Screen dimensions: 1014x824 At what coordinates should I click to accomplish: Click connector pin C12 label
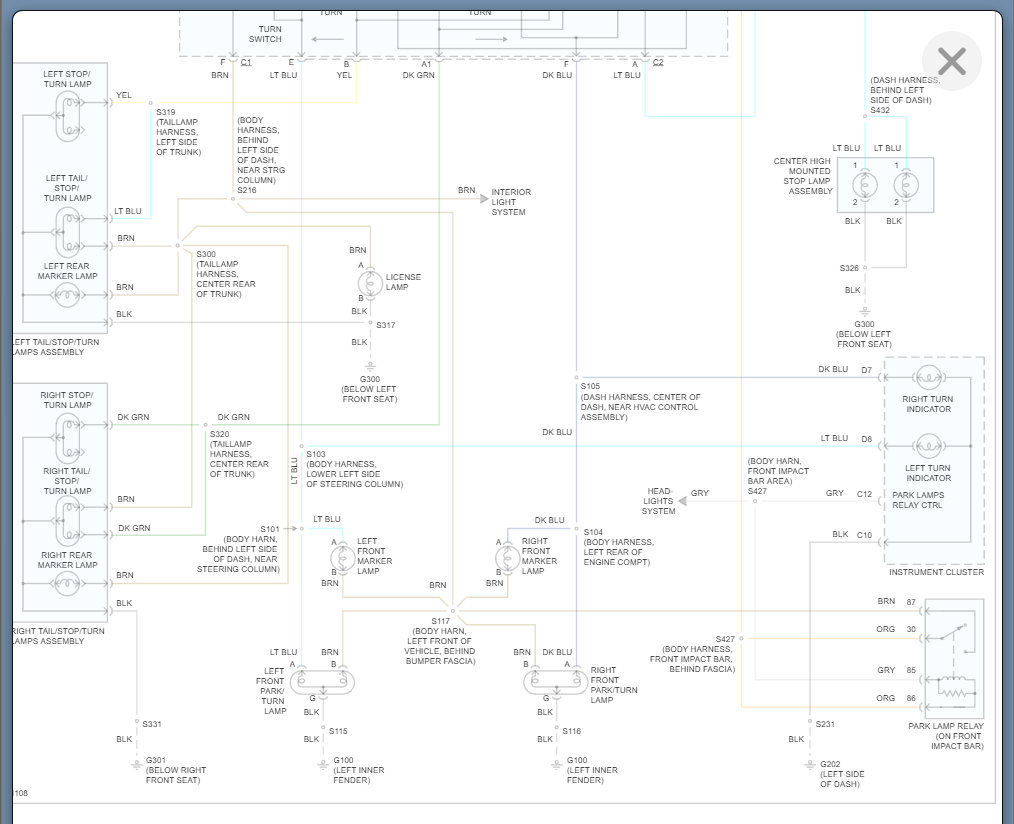pyautogui.click(x=865, y=493)
